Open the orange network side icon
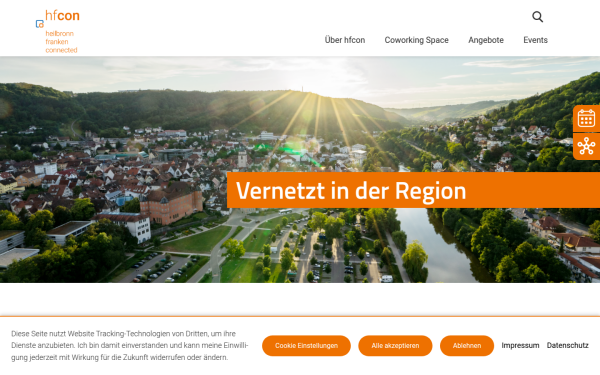This screenshot has height=375, width=600. point(586,146)
